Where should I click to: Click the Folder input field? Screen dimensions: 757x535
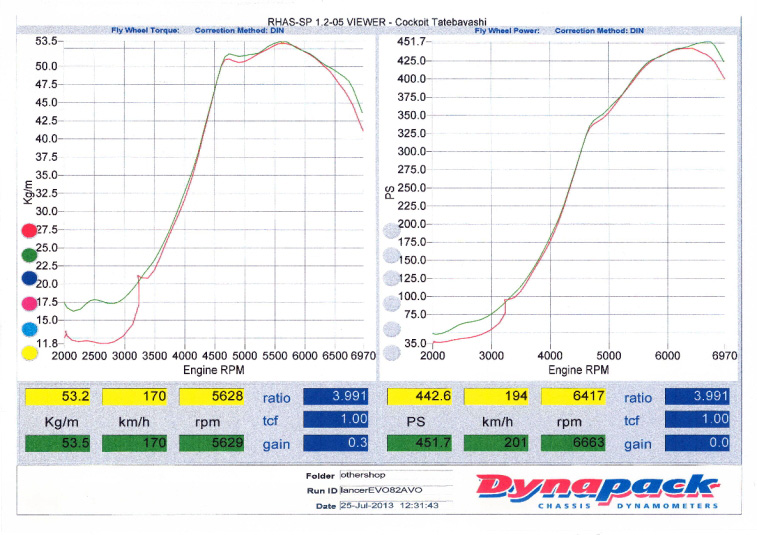point(396,476)
